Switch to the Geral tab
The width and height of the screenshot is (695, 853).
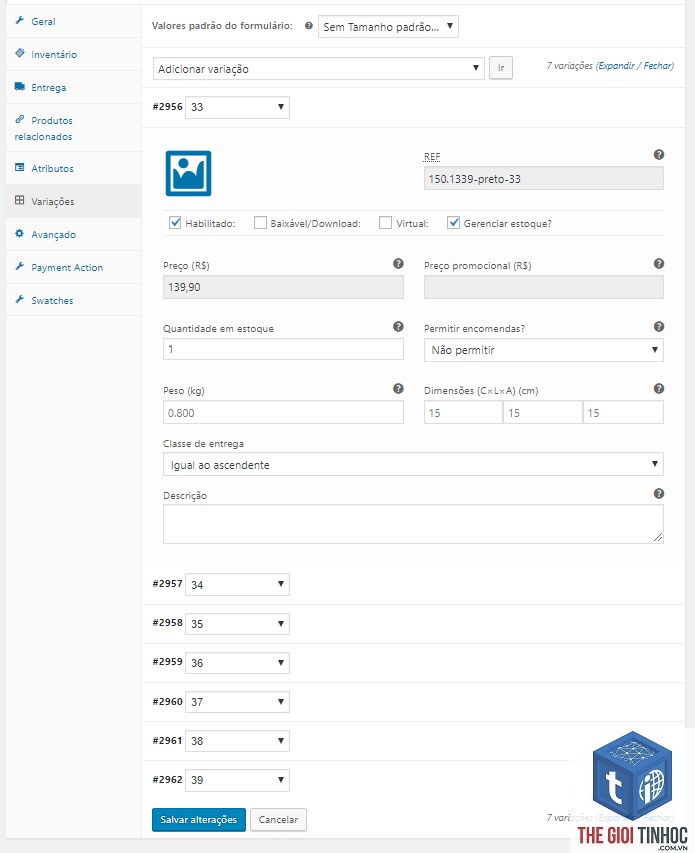[73, 21]
